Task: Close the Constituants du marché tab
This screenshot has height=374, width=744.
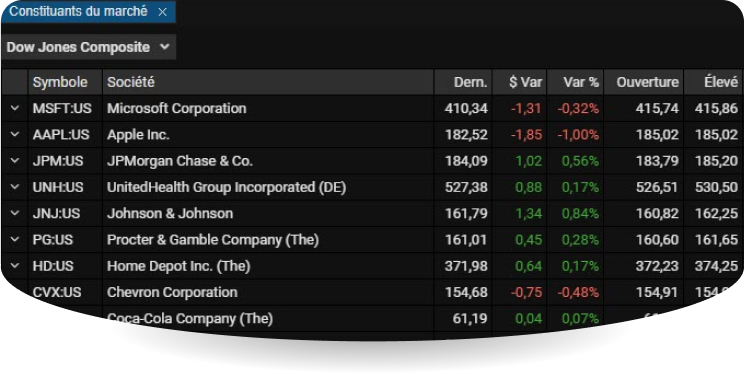Action: pos(162,12)
